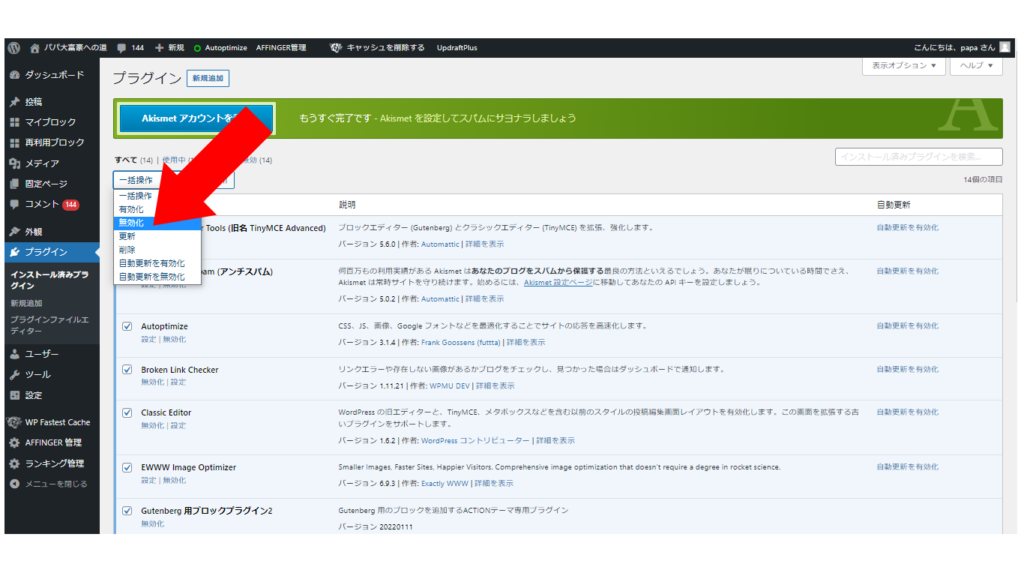Open the WordPress logo menu
1024x576 pixels.
tap(14, 48)
